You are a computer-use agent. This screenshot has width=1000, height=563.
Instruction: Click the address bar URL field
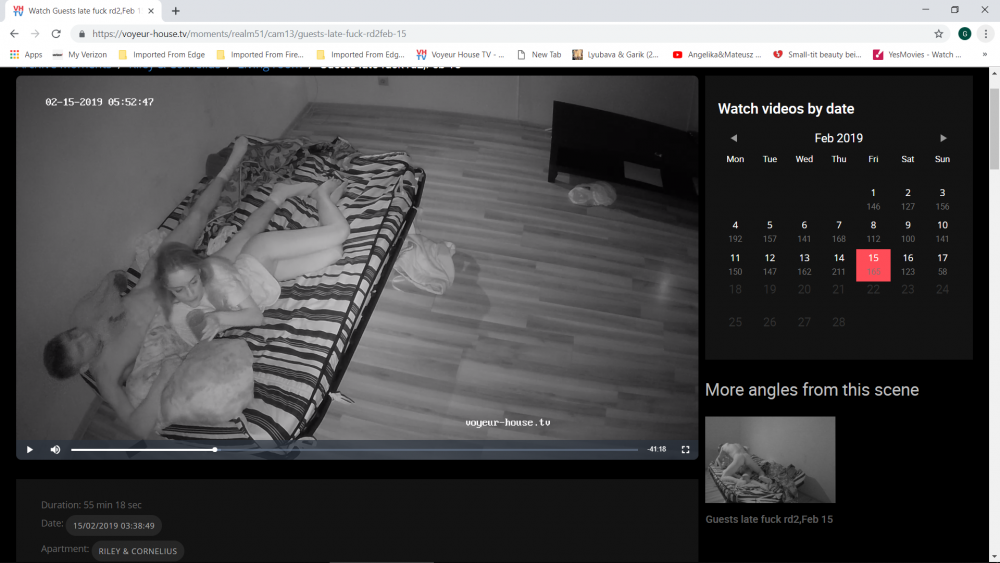click(x=500, y=33)
